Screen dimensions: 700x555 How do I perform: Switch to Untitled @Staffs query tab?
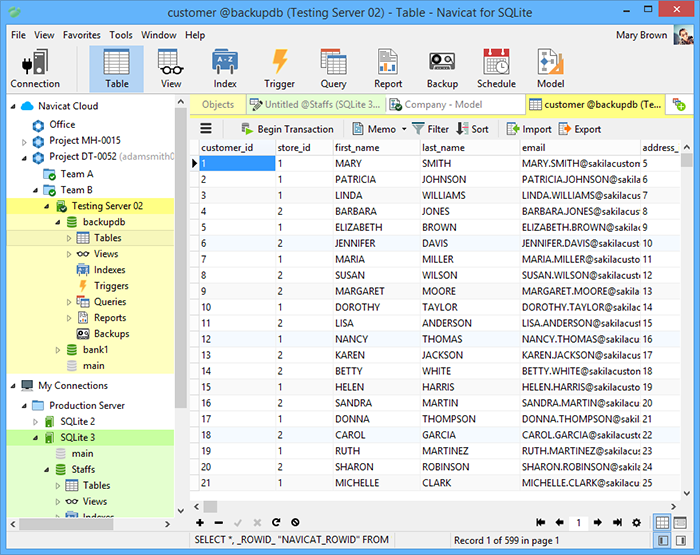tap(315, 104)
